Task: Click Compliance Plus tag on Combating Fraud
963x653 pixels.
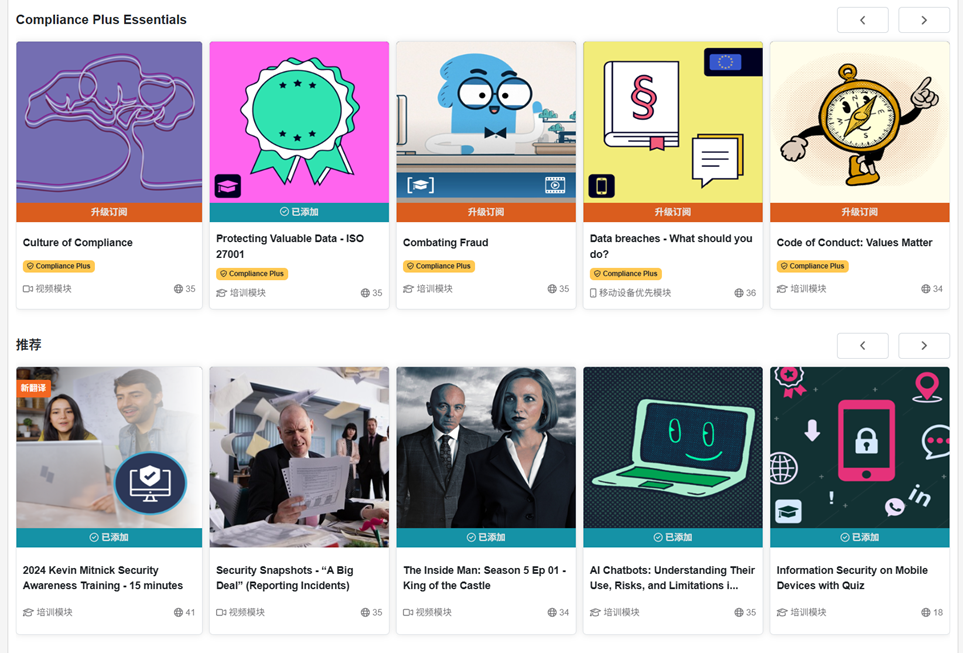Action: 439,266
